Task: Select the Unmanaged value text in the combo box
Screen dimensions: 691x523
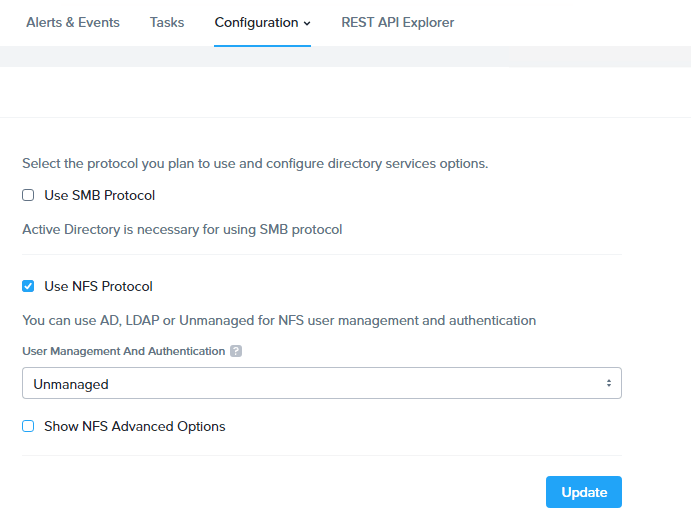Action: click(x=71, y=384)
